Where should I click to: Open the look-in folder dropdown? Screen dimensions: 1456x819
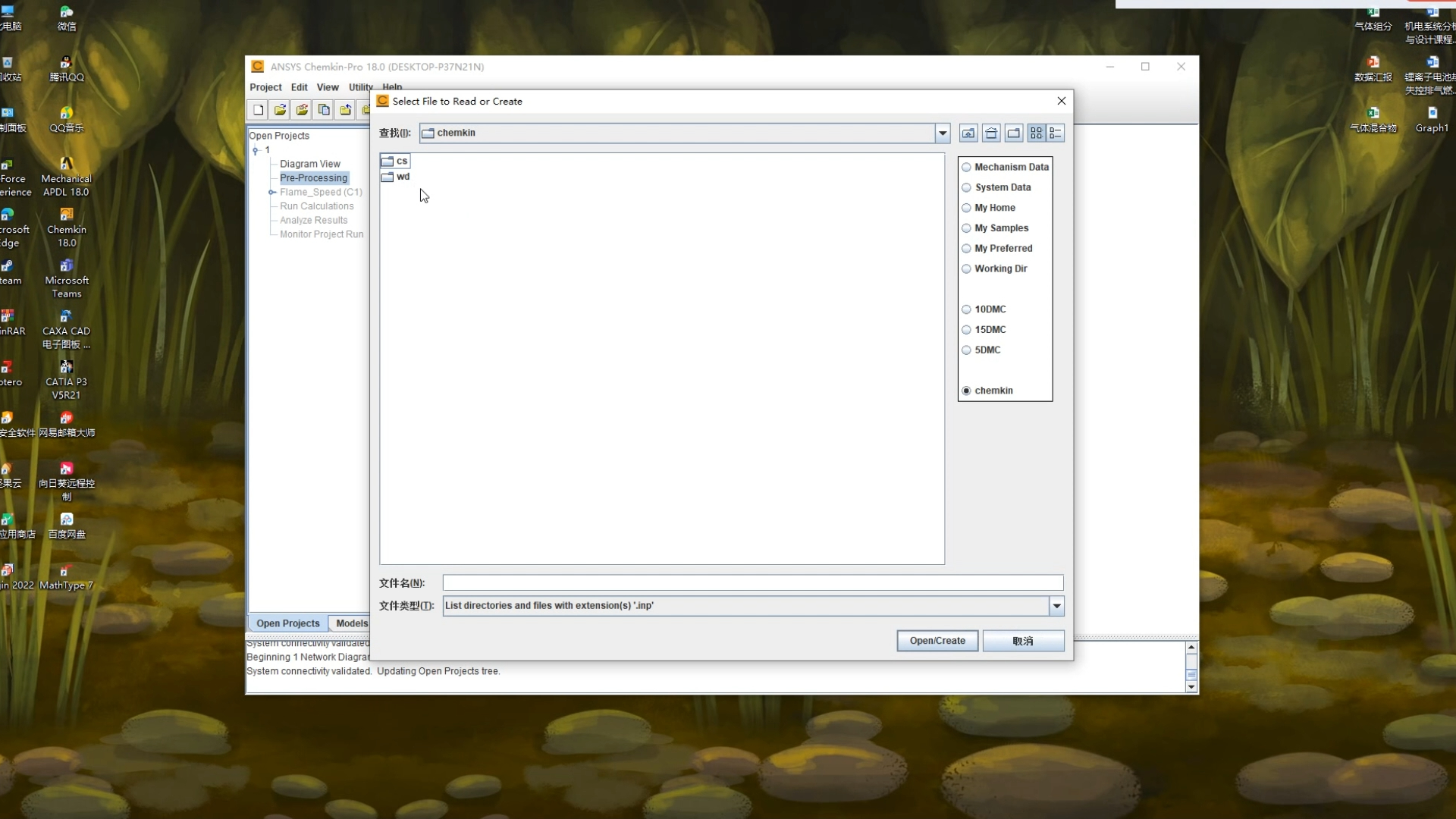point(943,133)
